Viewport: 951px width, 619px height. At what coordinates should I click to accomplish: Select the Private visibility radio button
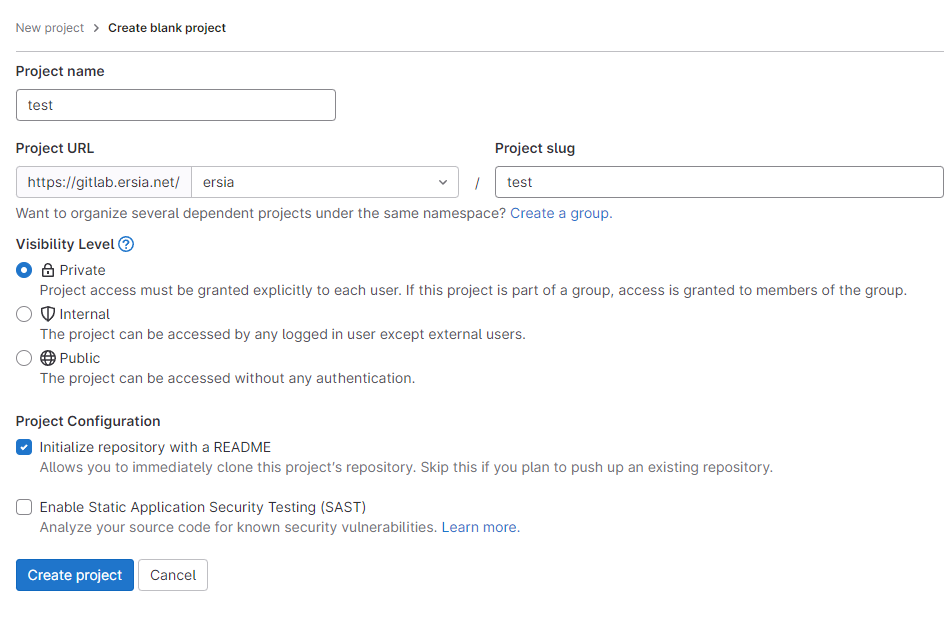(24, 270)
